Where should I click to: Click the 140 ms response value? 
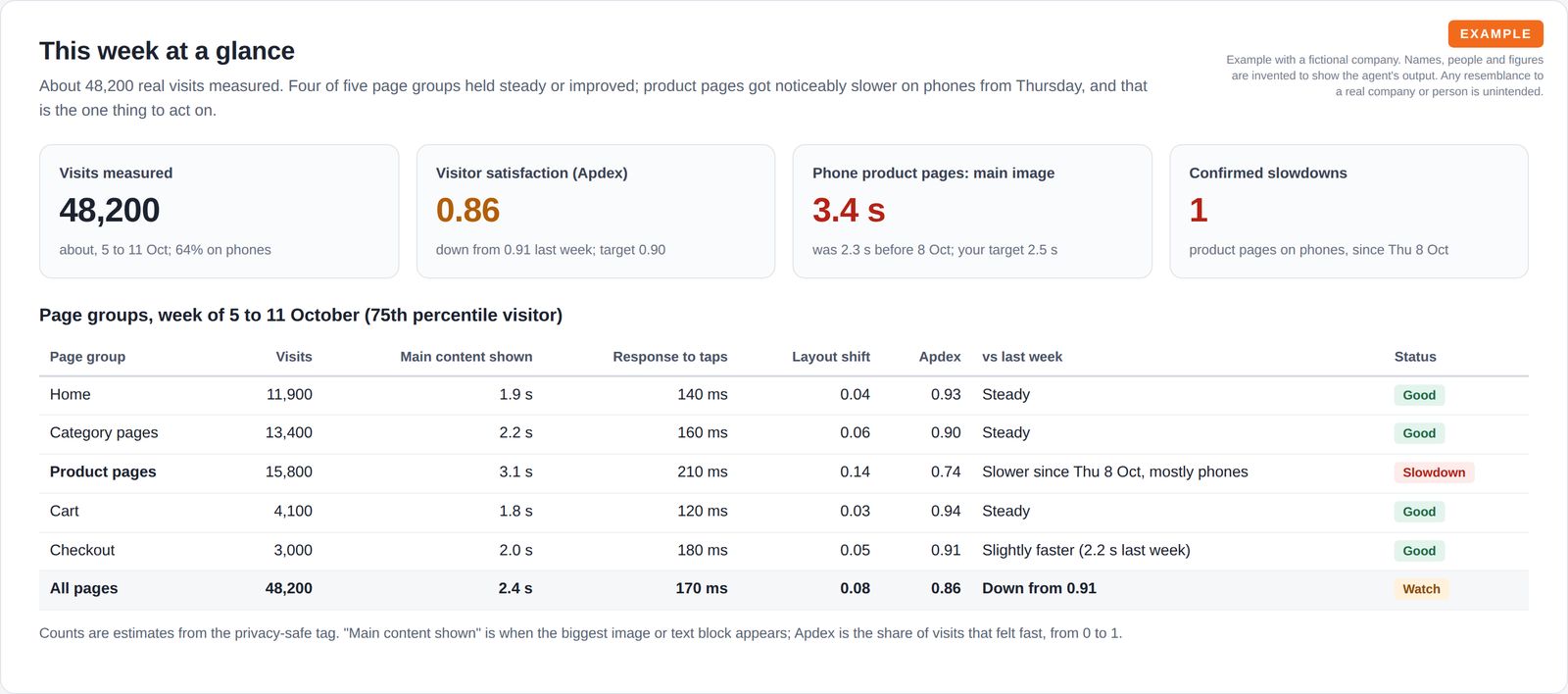coord(703,394)
